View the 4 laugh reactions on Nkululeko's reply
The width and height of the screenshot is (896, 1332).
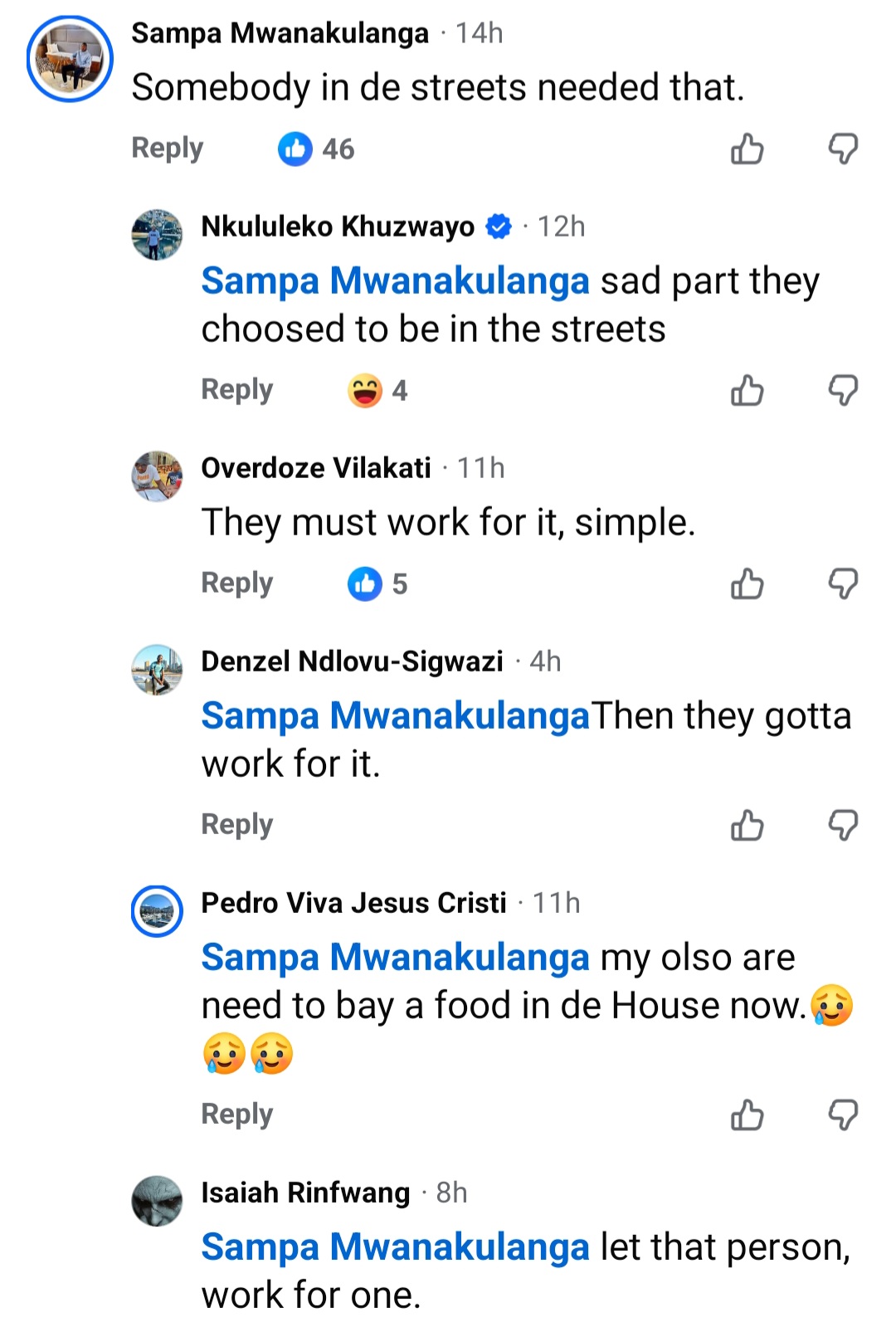(x=377, y=390)
